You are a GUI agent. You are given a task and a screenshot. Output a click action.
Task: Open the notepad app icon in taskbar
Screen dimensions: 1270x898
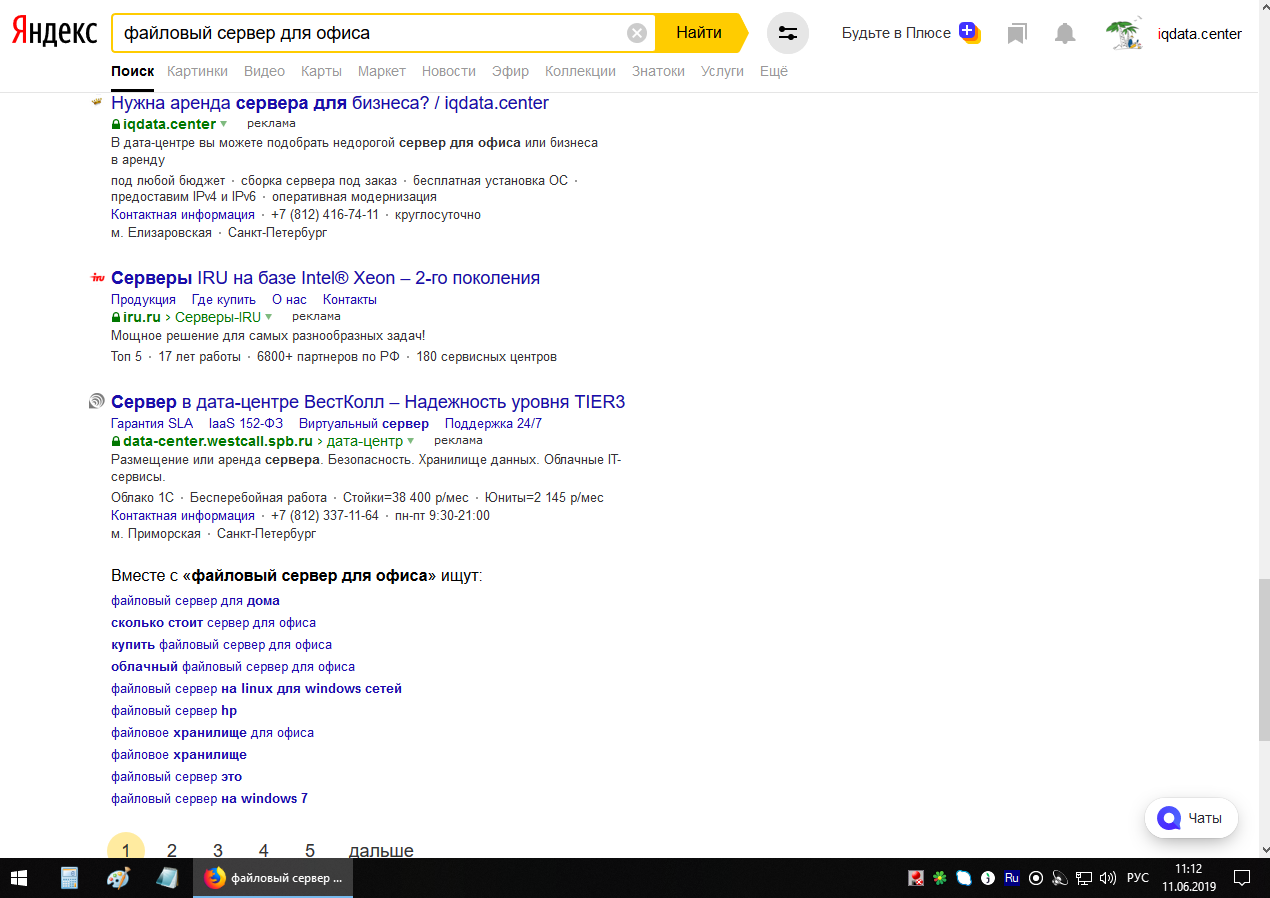coord(167,878)
